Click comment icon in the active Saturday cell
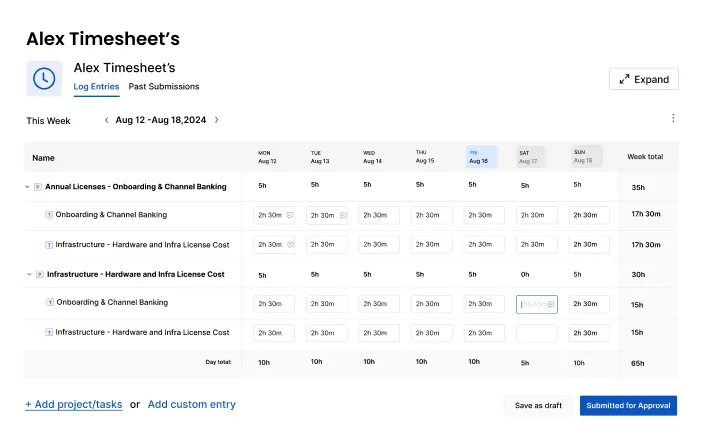The width and height of the screenshot is (710, 445). (552, 304)
